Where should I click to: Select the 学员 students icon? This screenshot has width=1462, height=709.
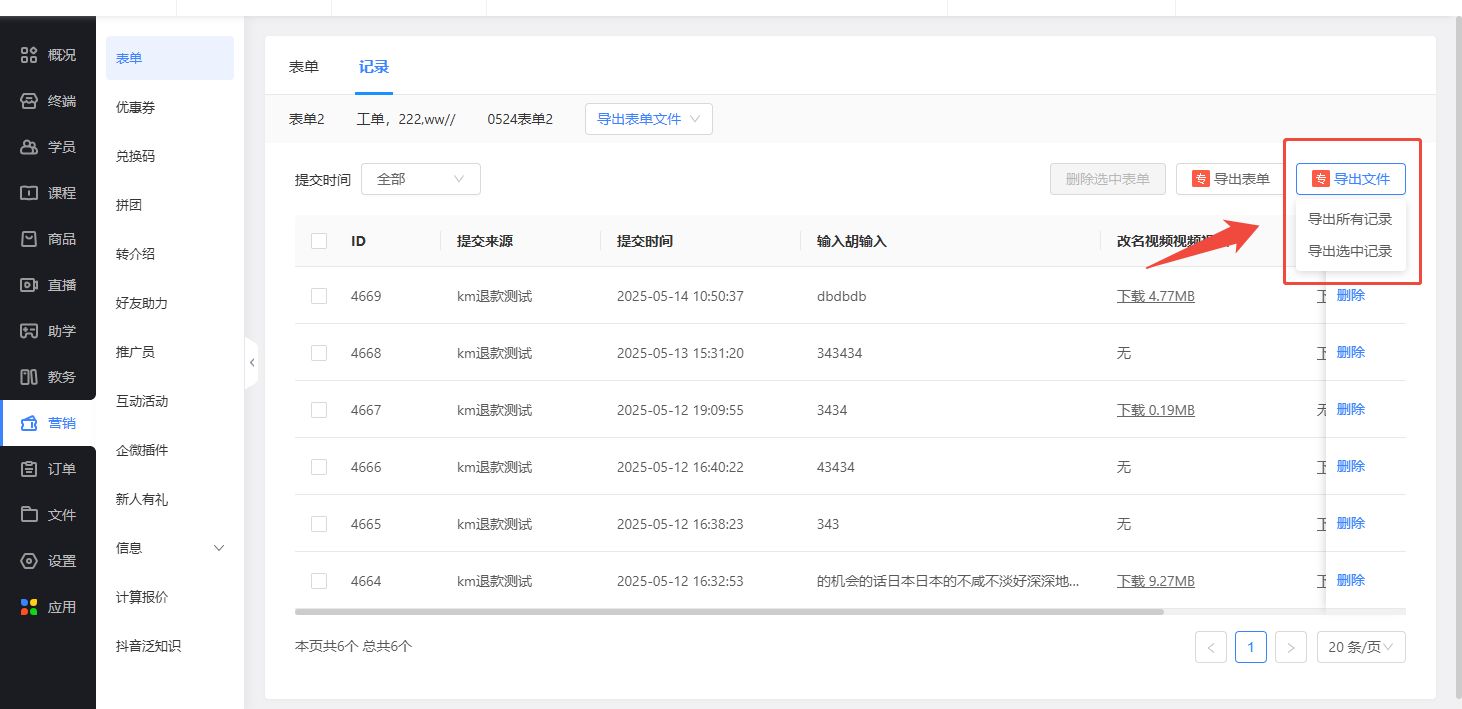(30, 147)
